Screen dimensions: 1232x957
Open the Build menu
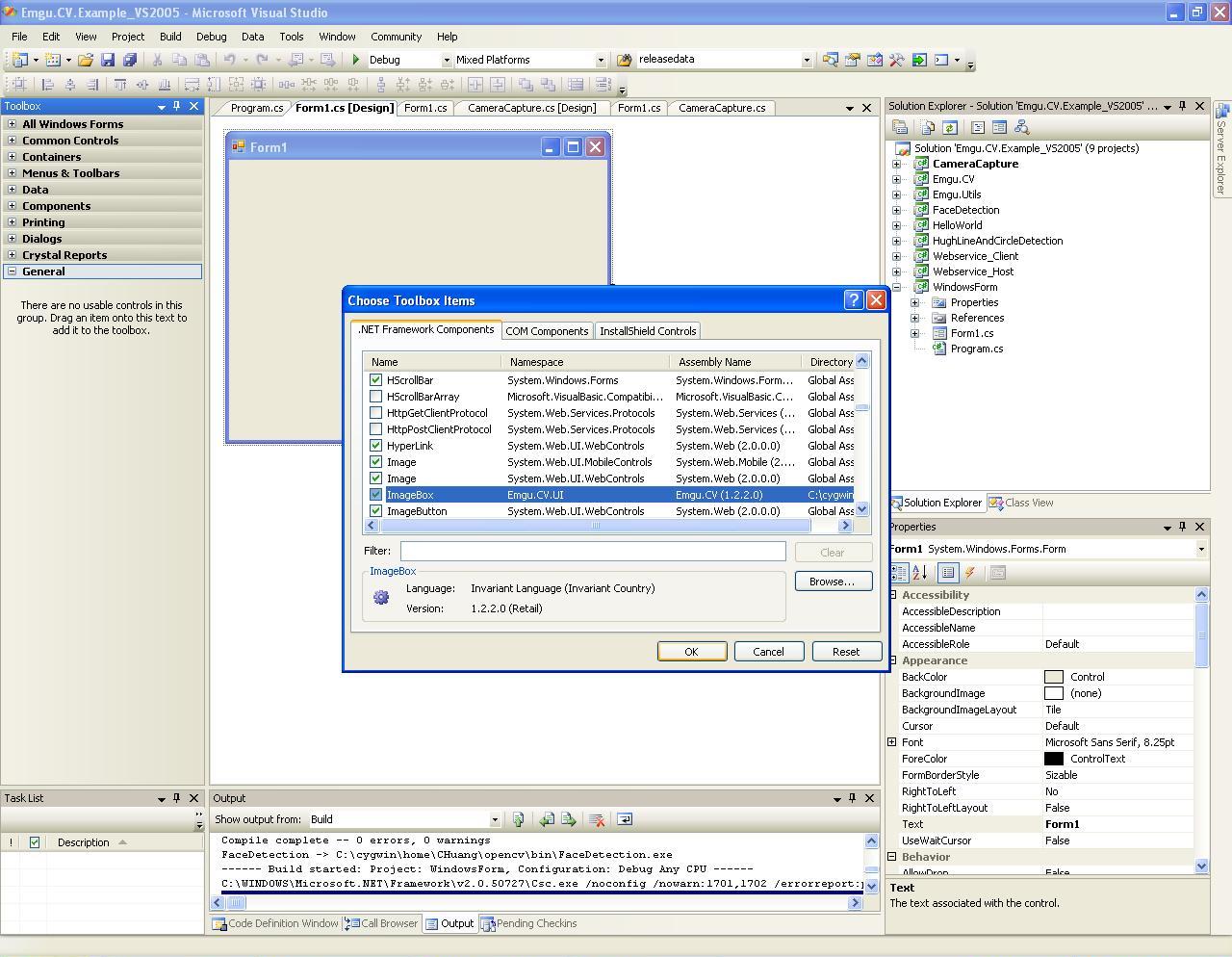click(x=170, y=37)
